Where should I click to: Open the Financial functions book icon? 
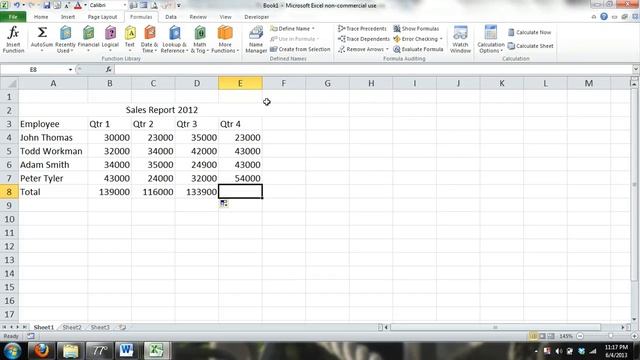click(88, 33)
